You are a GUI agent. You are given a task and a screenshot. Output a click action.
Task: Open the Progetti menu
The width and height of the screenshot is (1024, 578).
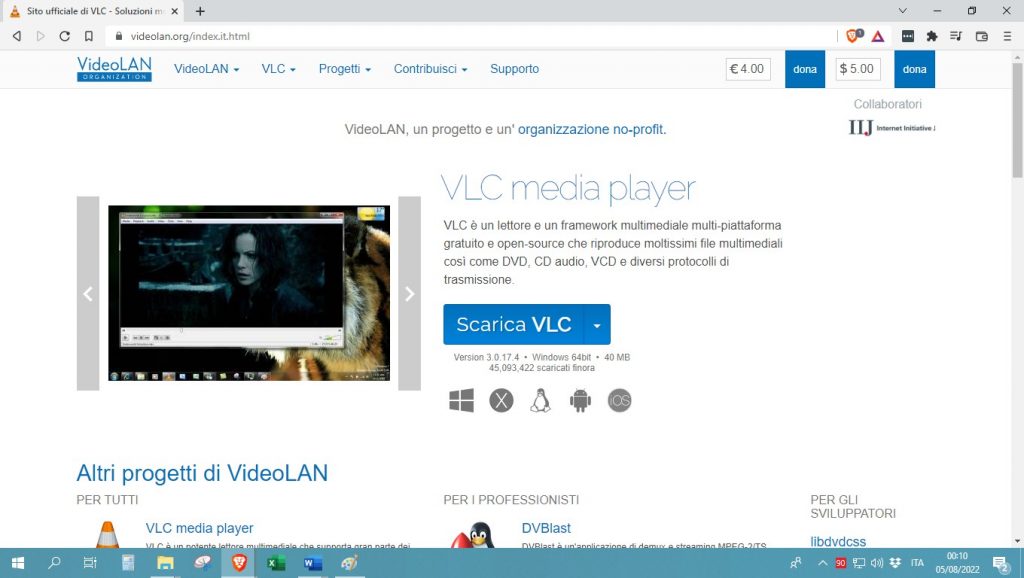pos(343,69)
